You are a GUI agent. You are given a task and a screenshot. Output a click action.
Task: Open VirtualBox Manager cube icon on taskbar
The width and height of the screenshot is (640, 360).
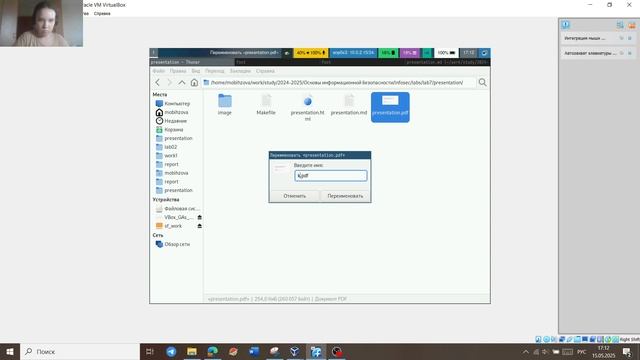[x=295, y=351]
